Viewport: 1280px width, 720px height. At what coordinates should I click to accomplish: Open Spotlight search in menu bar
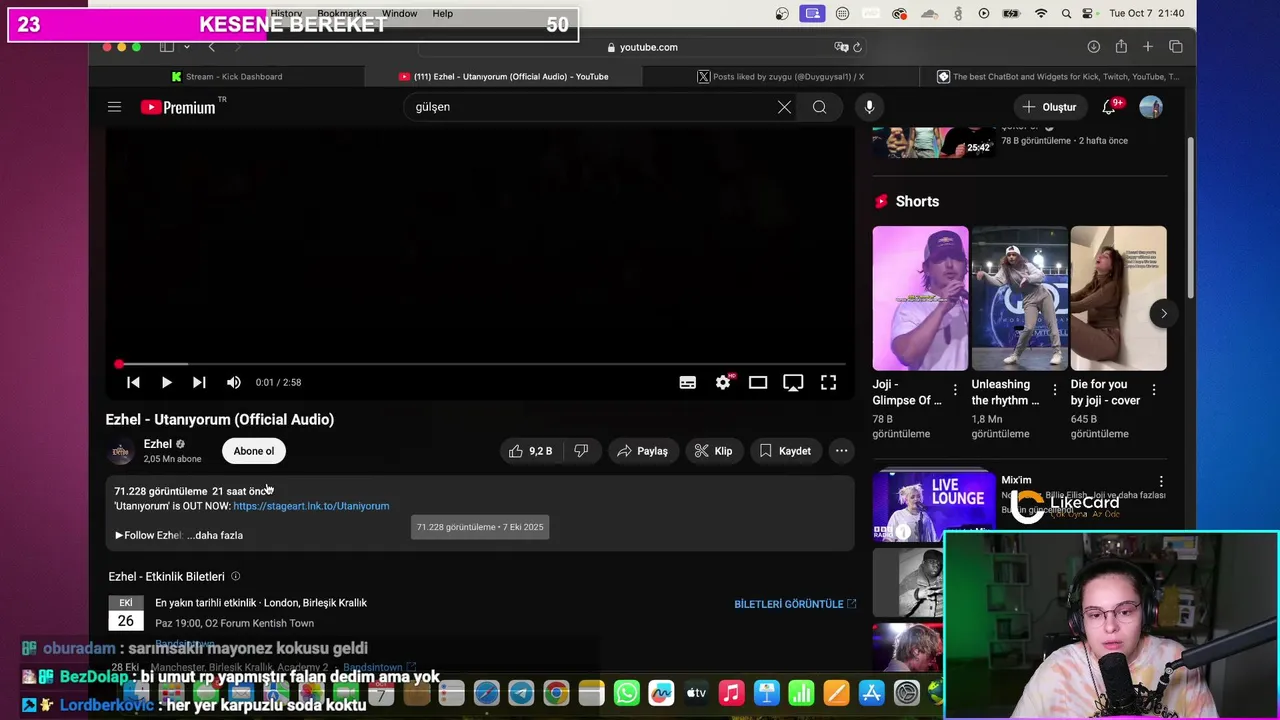[1067, 14]
